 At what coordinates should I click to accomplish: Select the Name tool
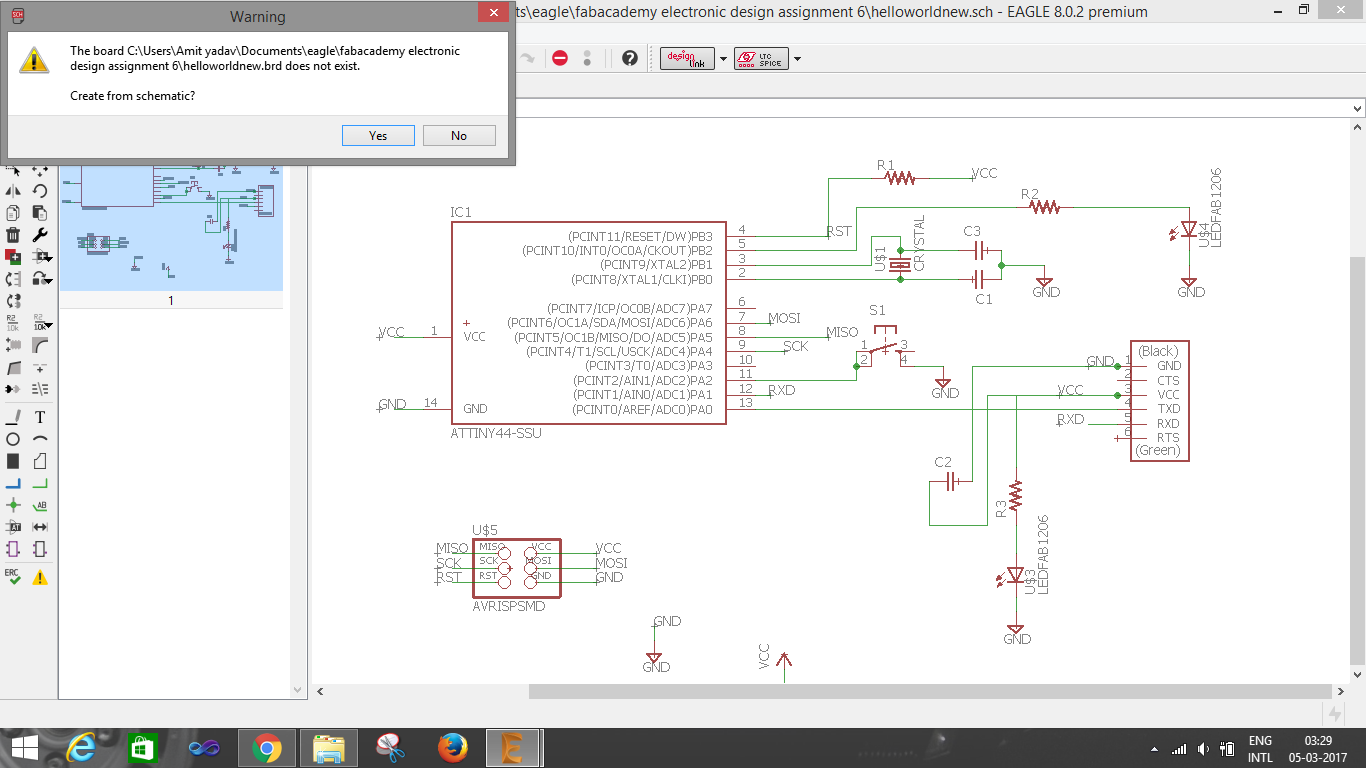[x=13, y=323]
